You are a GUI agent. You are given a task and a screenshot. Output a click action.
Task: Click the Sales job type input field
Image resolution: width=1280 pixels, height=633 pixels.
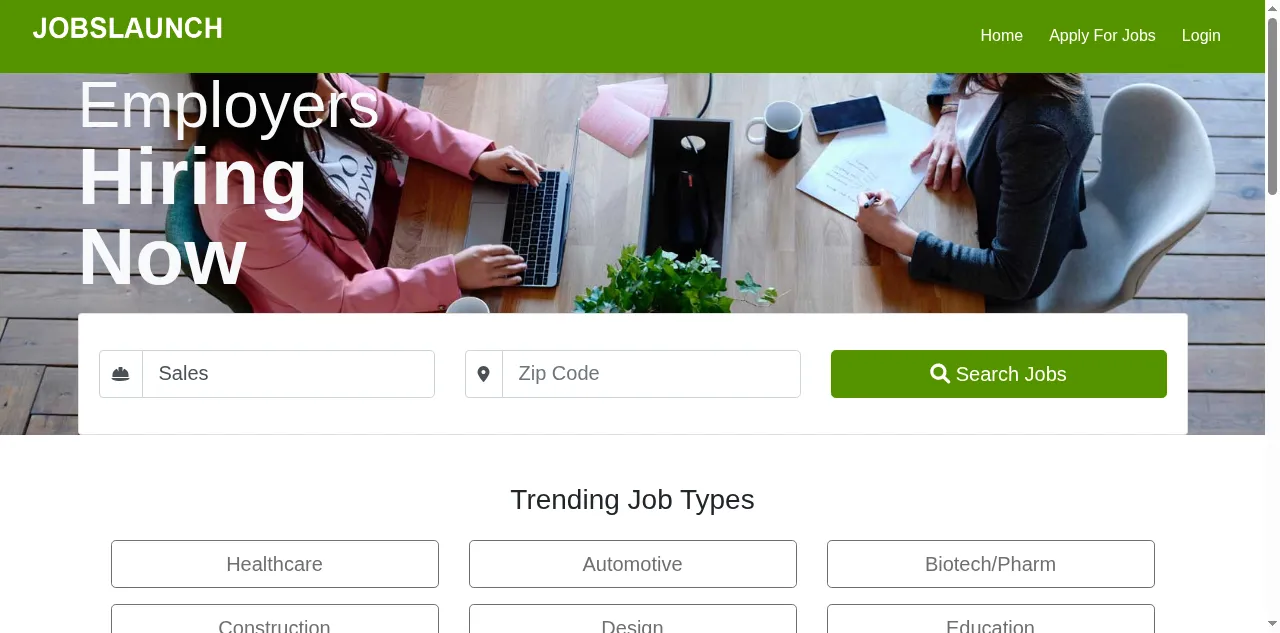pyautogui.click(x=289, y=374)
